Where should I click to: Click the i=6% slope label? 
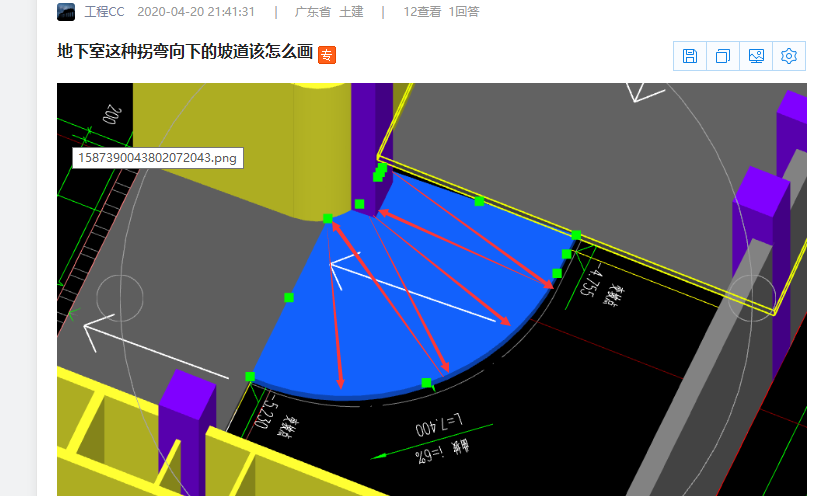pos(430,454)
